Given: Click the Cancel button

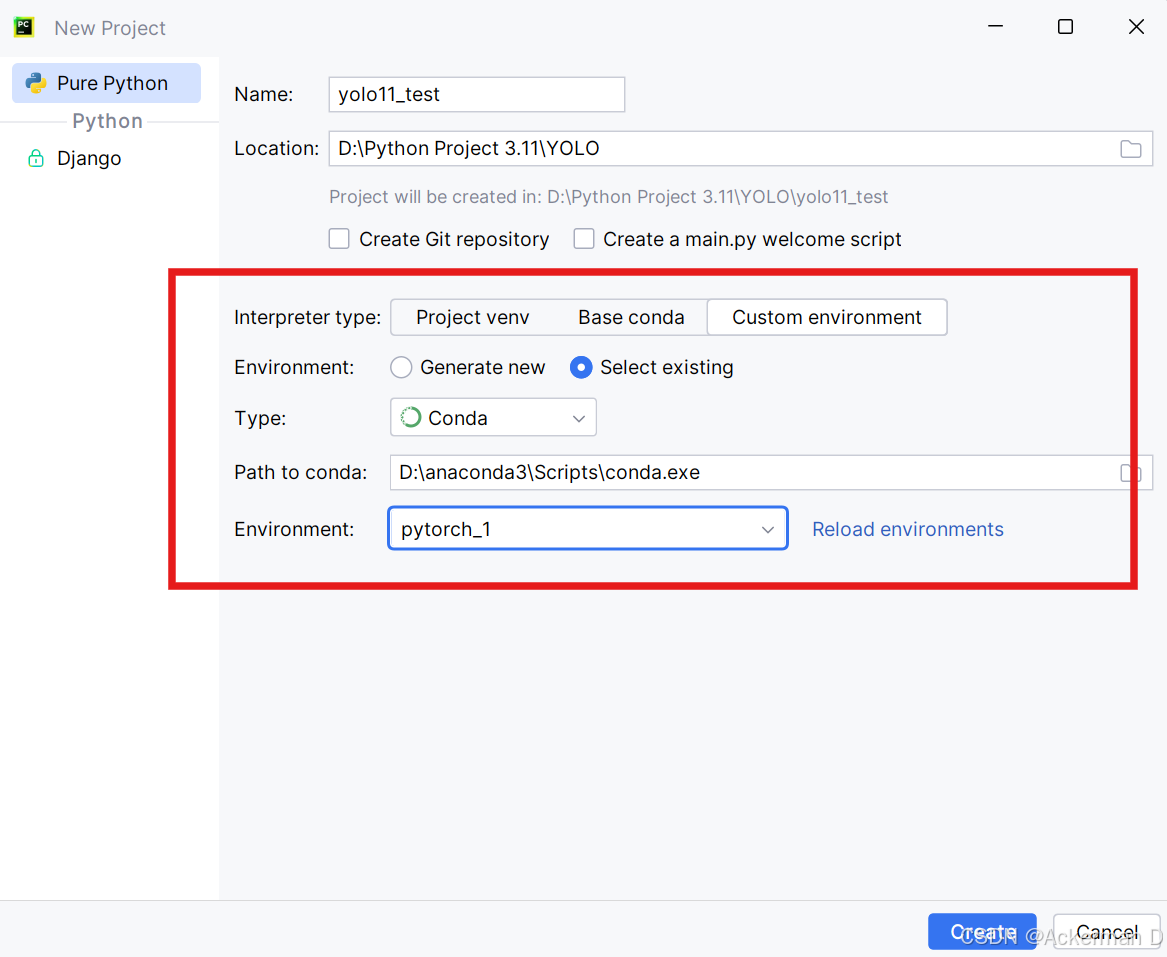Looking at the screenshot, I should click(x=1107, y=932).
